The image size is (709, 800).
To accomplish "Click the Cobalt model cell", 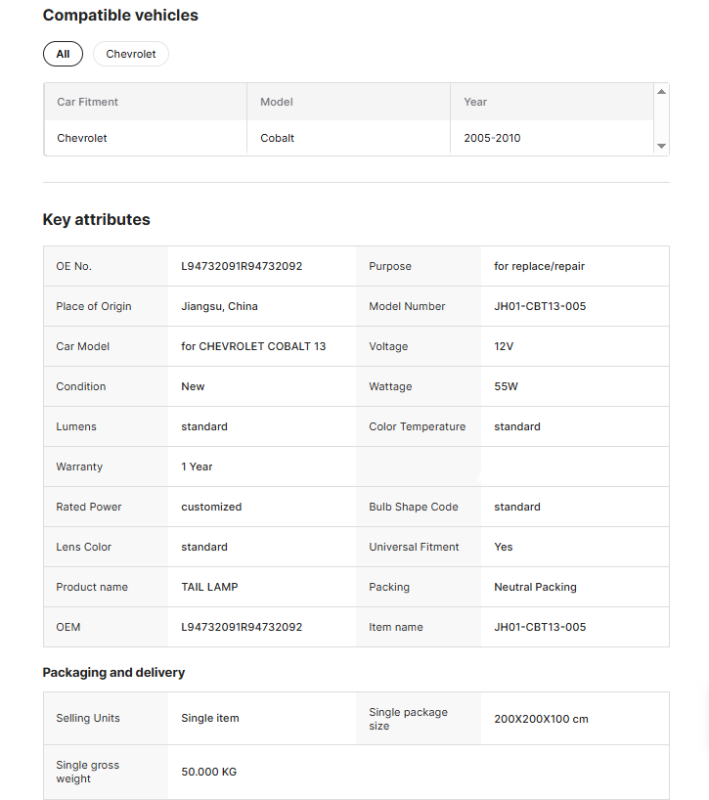I will [277, 138].
